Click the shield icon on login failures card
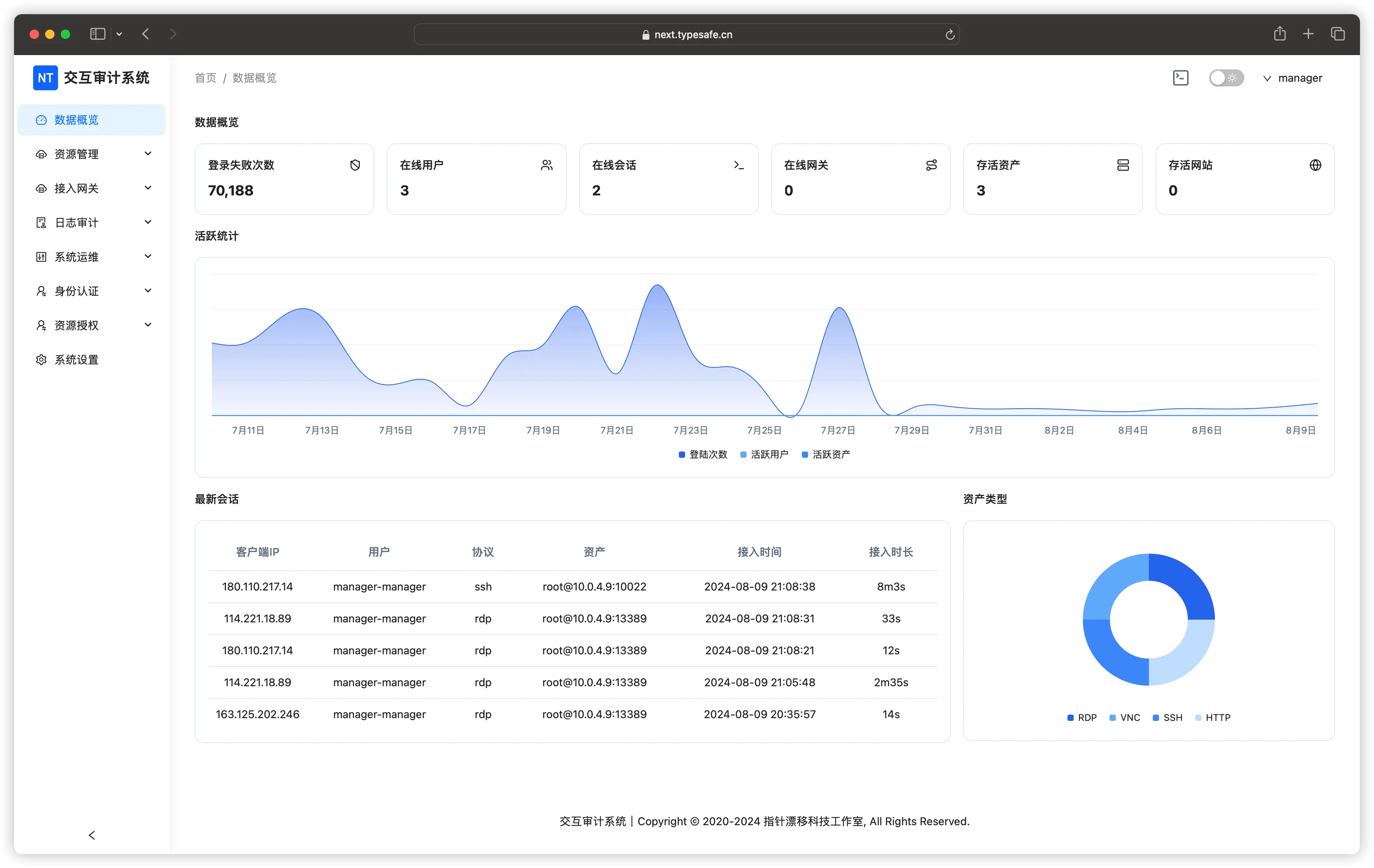1374x868 pixels. click(355, 165)
